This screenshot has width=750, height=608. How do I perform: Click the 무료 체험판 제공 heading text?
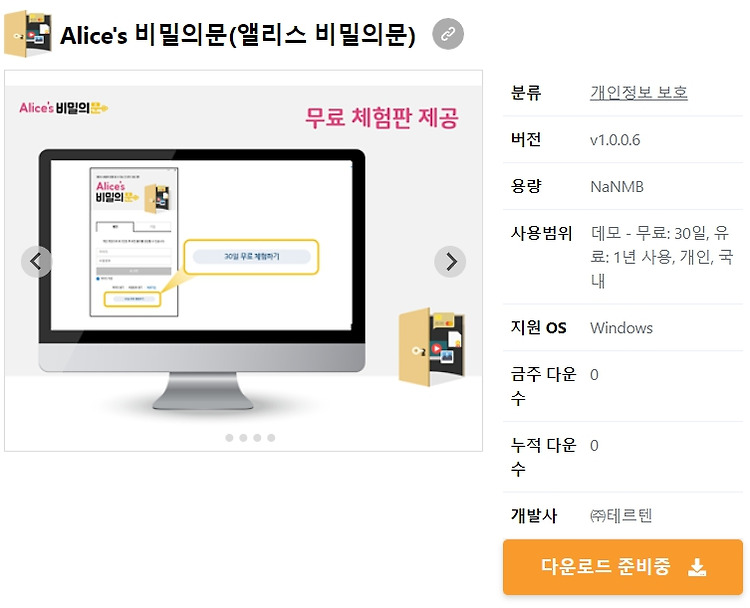pyautogui.click(x=382, y=118)
